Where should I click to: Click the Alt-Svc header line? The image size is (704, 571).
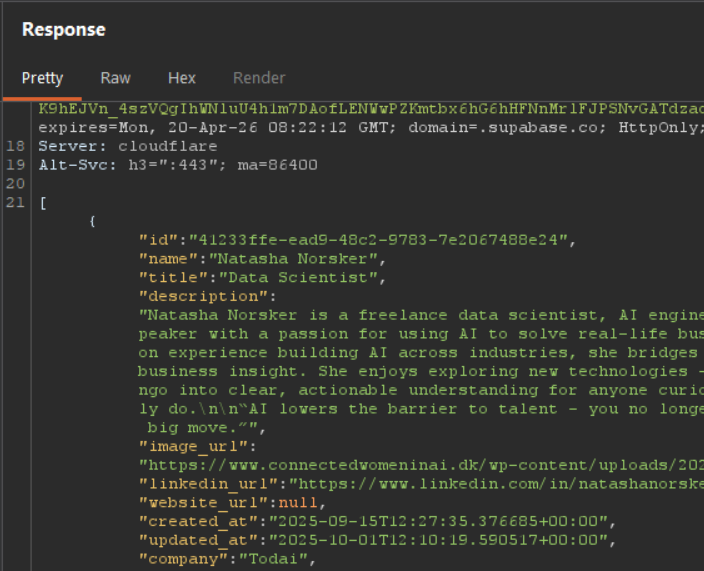pyautogui.click(x=178, y=165)
